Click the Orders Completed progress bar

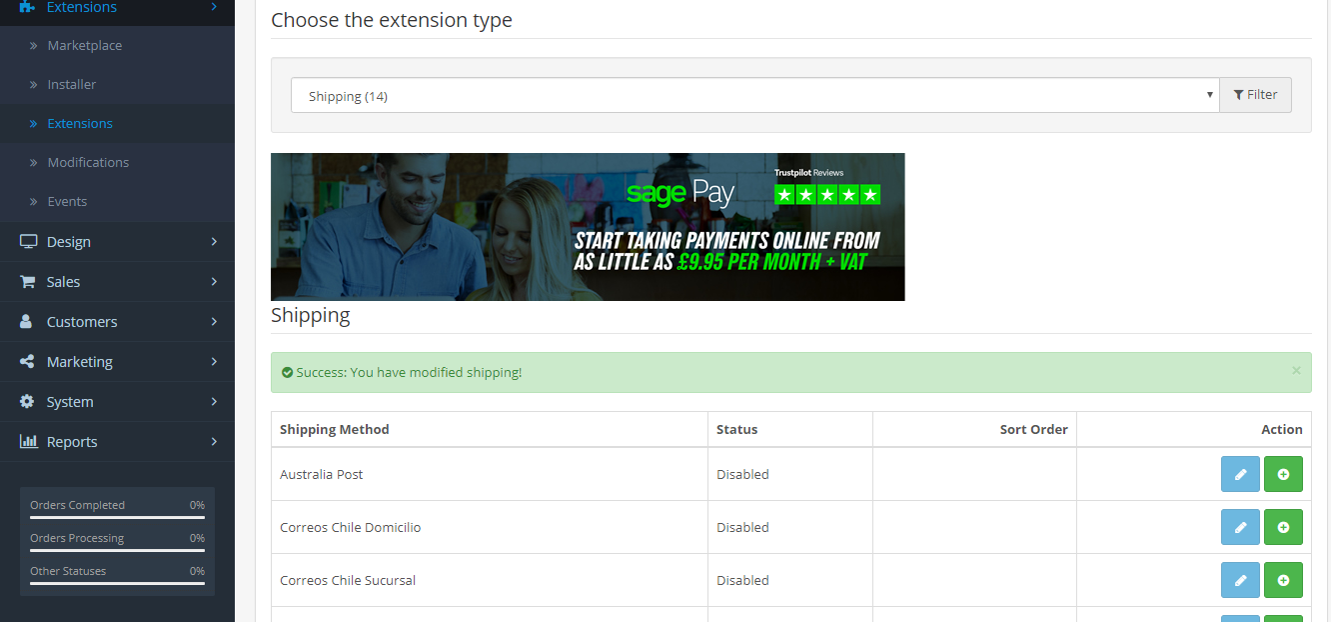117,517
